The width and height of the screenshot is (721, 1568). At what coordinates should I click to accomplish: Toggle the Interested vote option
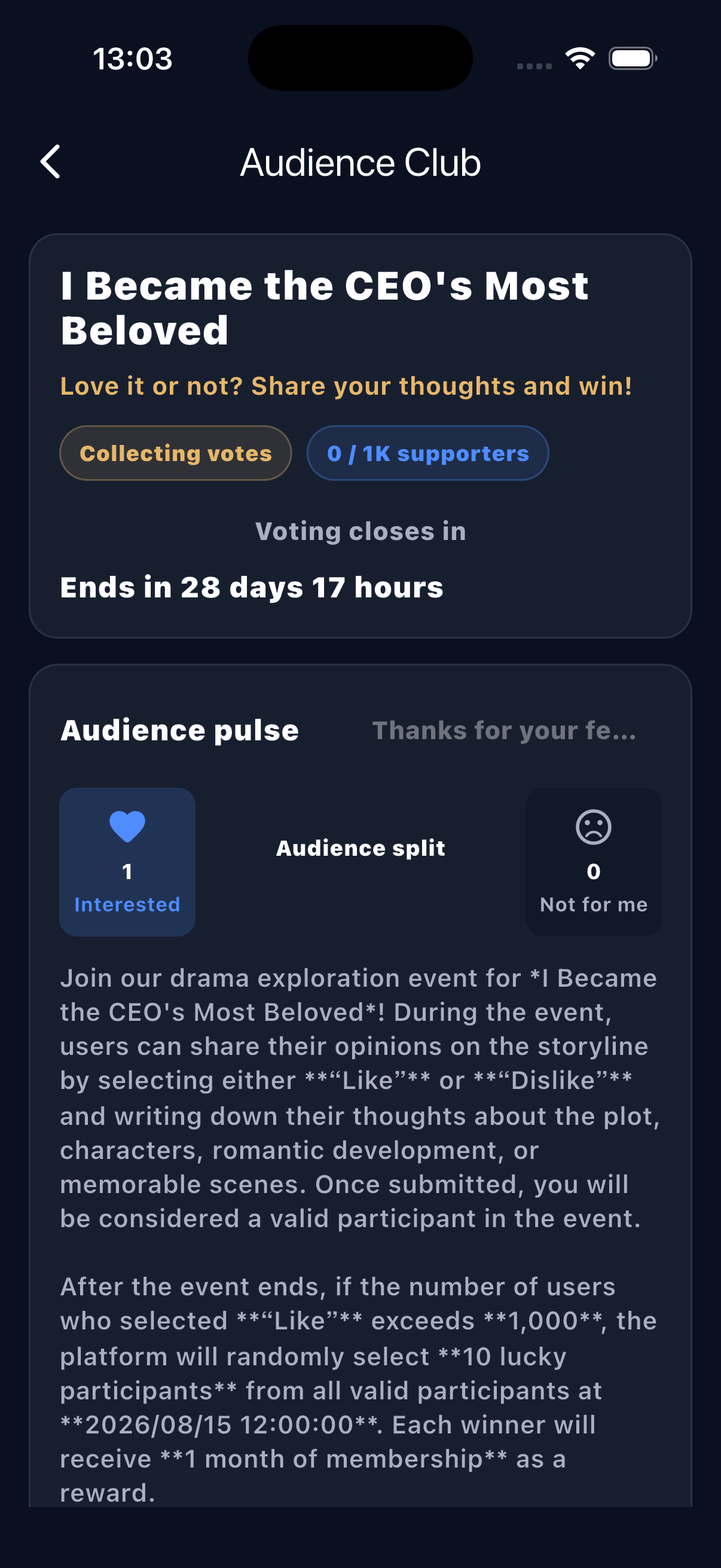coord(127,862)
